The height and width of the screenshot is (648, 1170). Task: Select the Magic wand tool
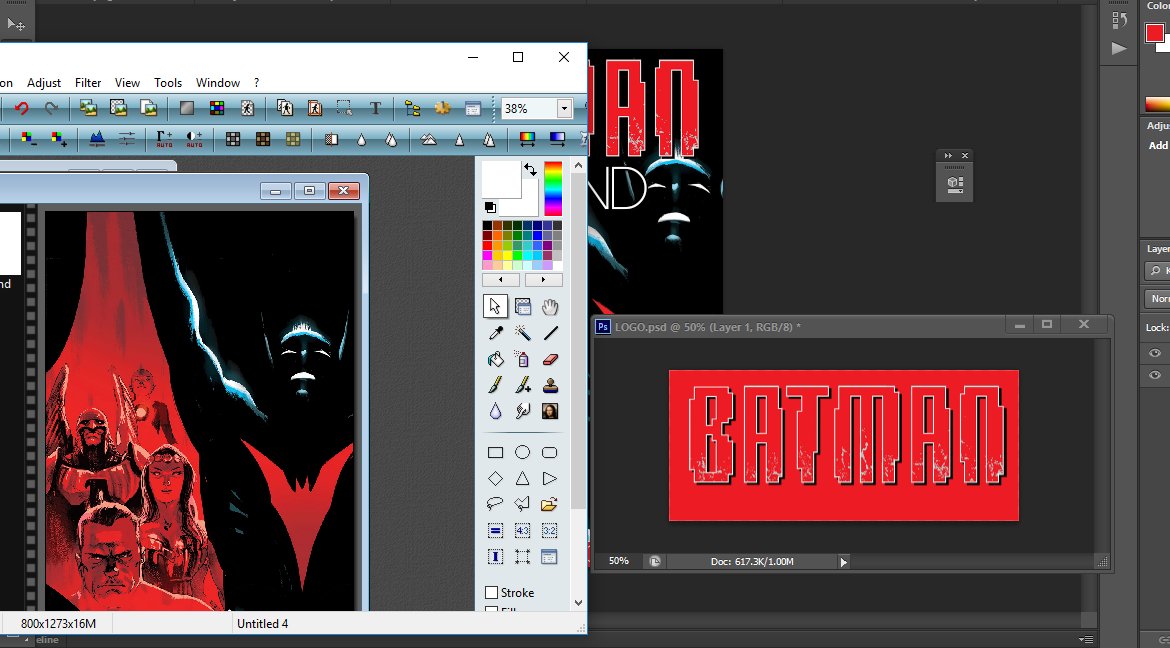pos(522,333)
